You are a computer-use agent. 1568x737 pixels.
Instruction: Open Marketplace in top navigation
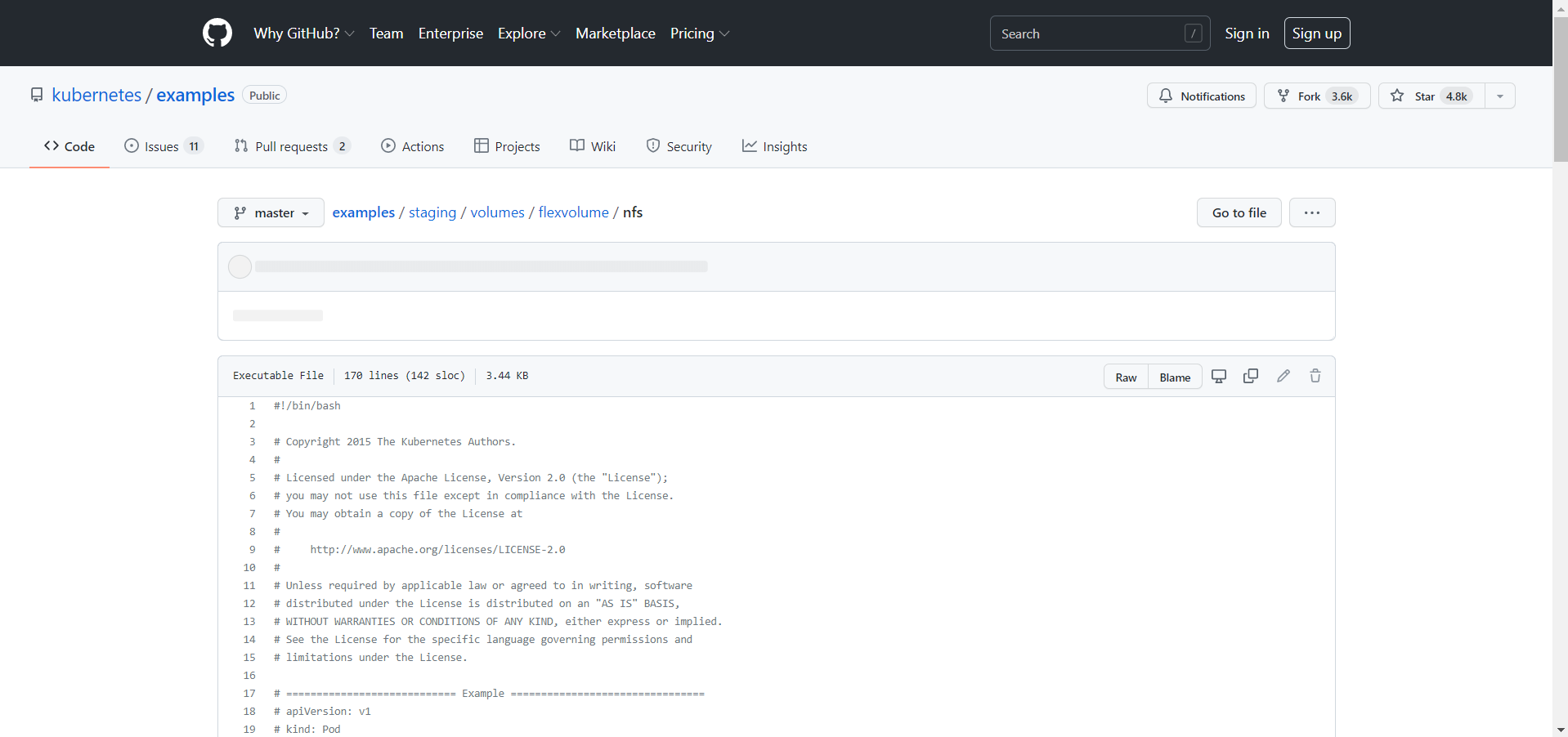point(616,33)
